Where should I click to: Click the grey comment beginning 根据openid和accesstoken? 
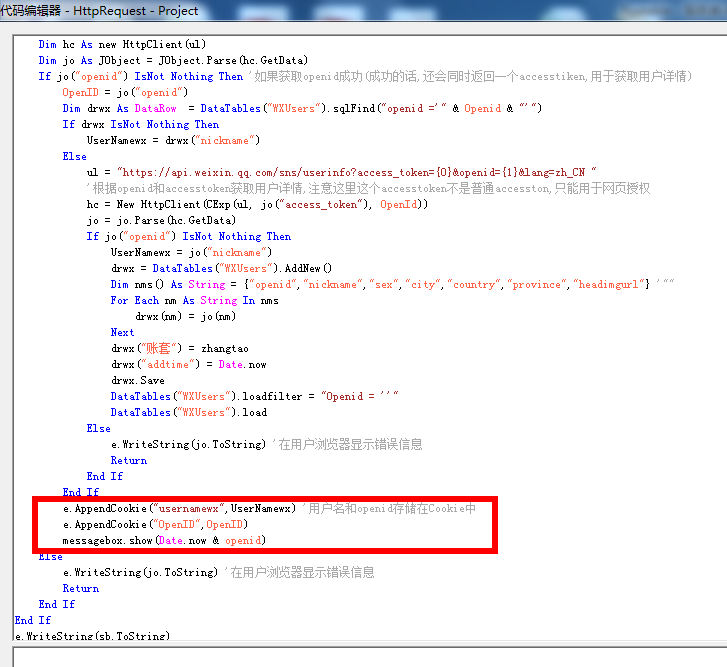click(368, 188)
